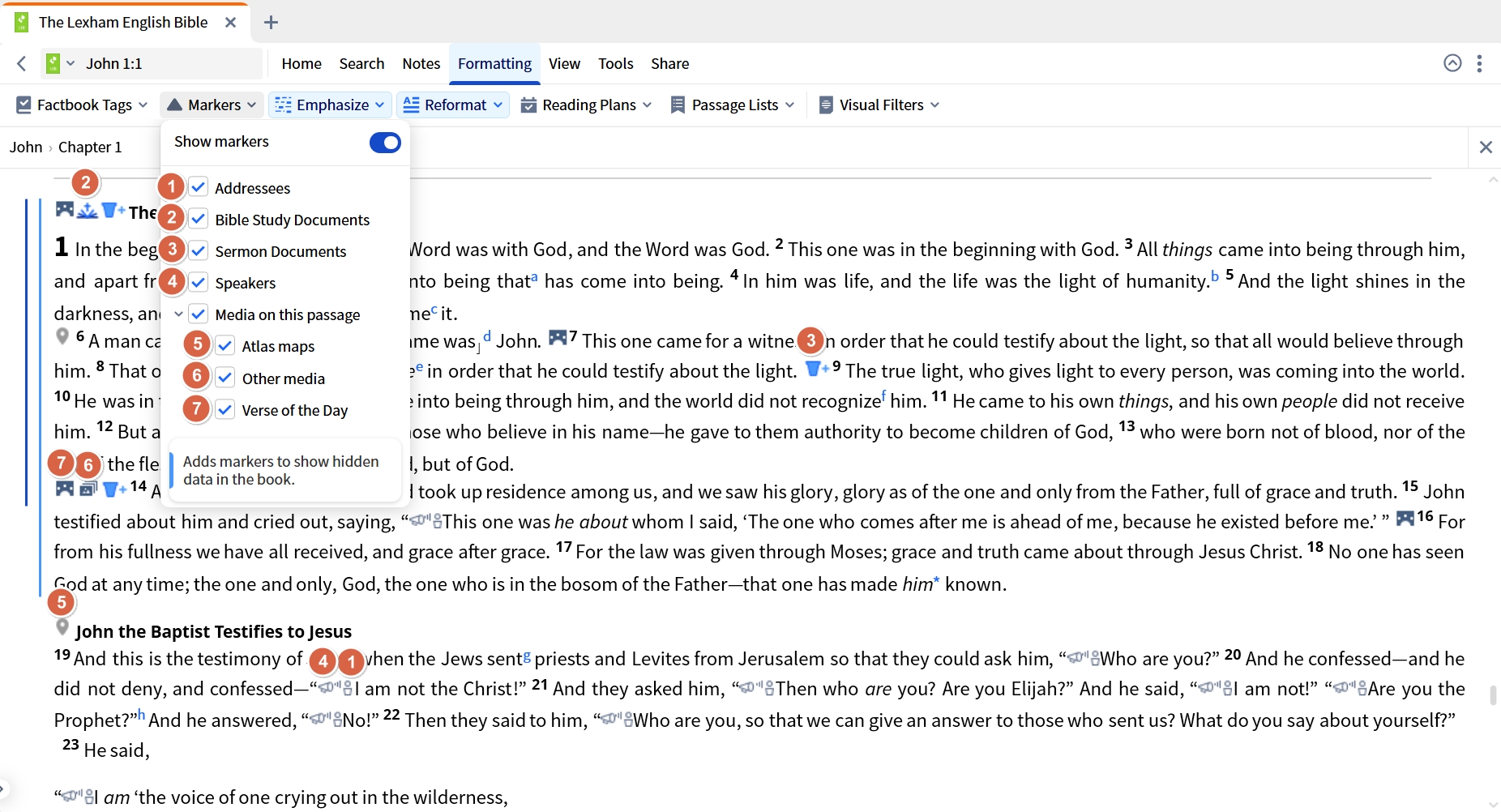Open the media marker before verse 14

[64, 488]
